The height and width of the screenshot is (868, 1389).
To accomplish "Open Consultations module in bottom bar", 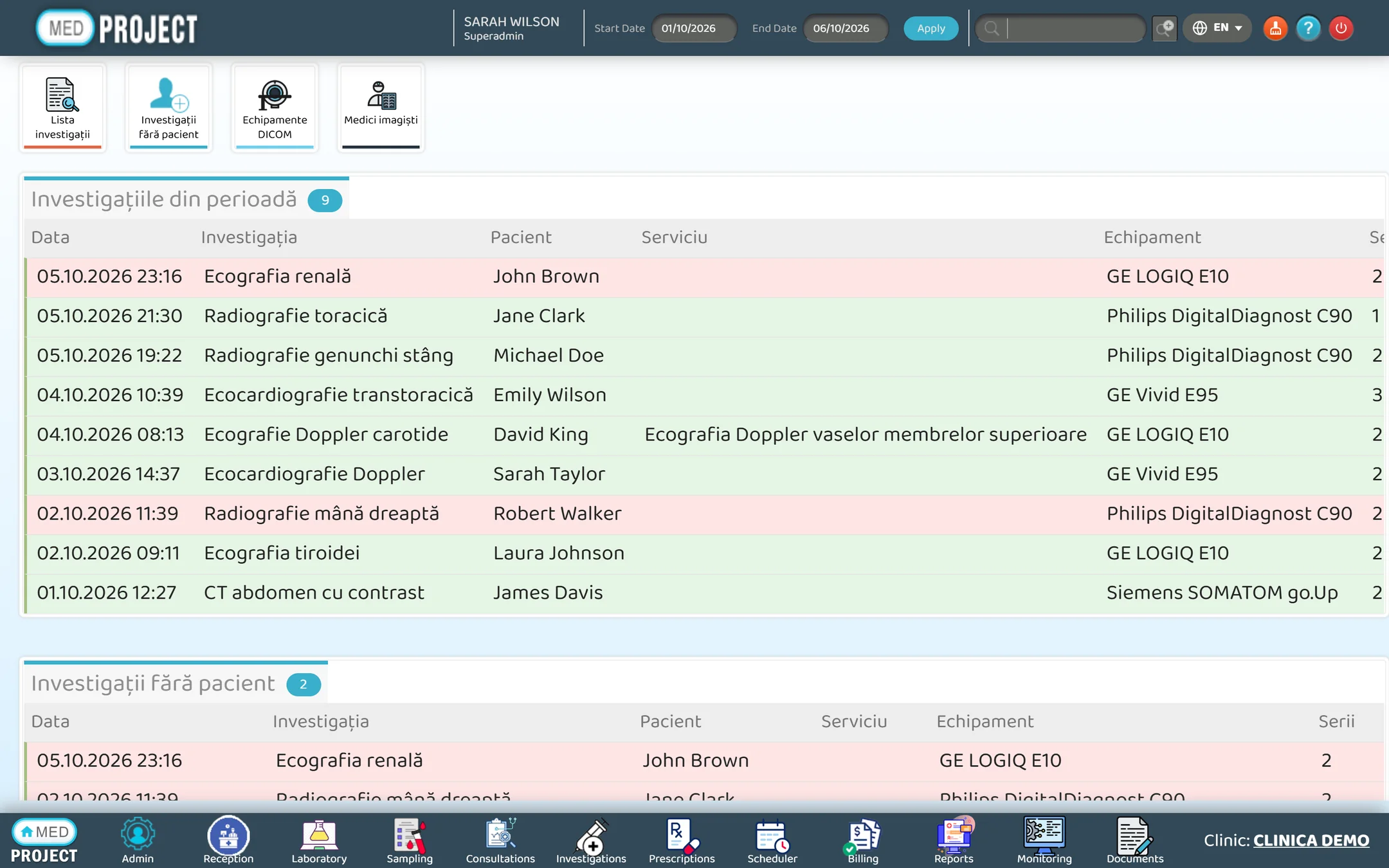I will pyautogui.click(x=500, y=840).
